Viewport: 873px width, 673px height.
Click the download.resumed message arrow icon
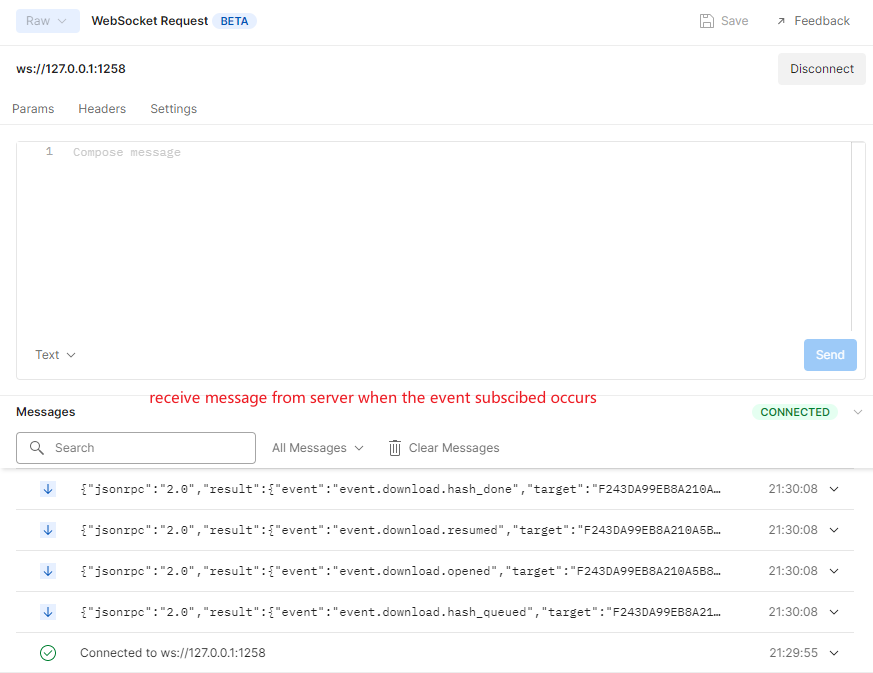coord(48,530)
